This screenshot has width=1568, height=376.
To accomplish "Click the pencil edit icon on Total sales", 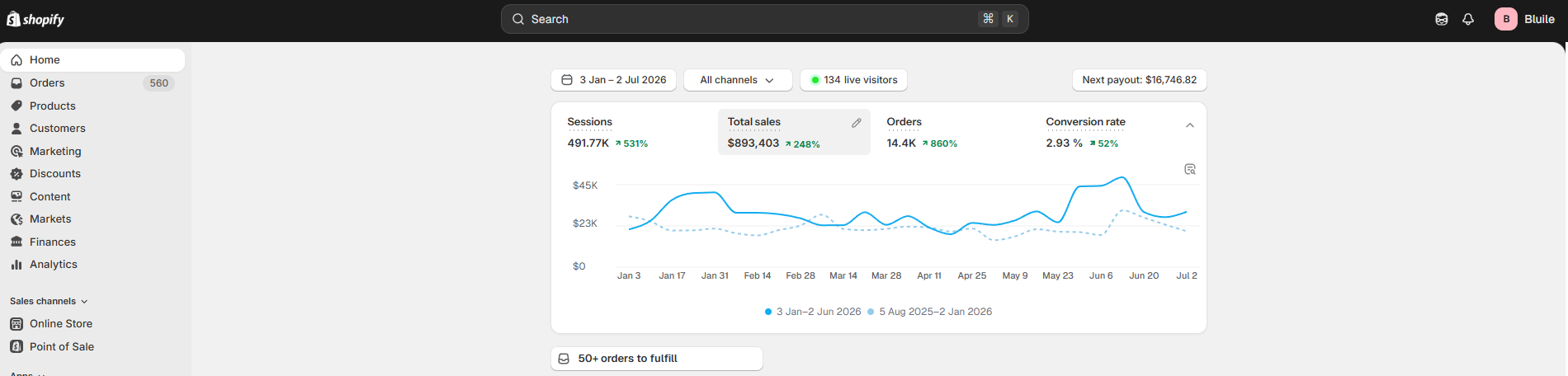I will (857, 123).
